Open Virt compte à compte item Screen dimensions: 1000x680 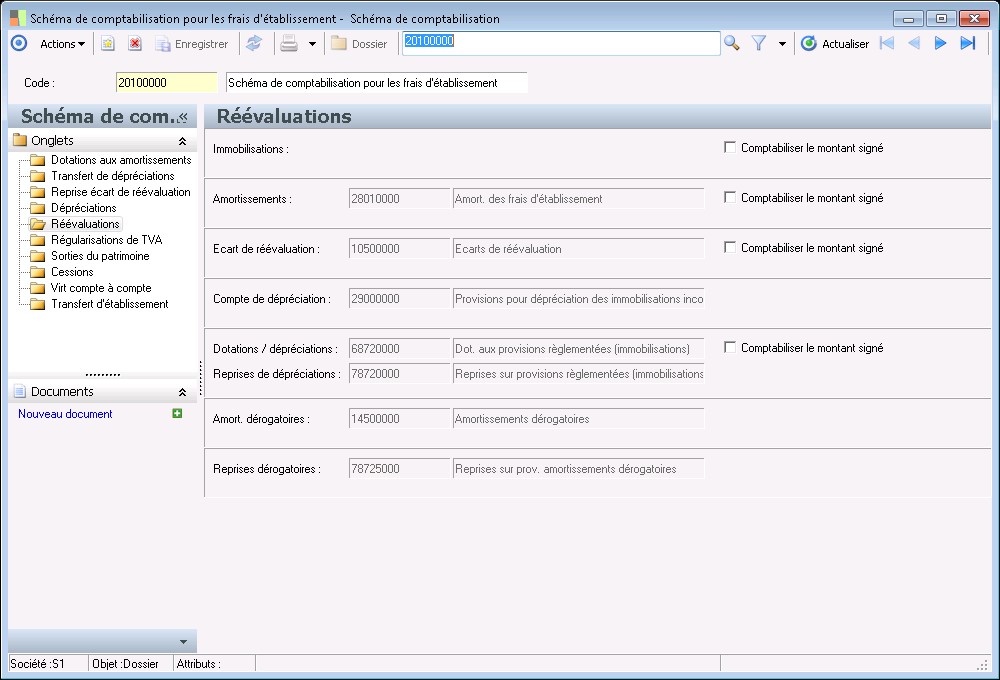[101, 288]
